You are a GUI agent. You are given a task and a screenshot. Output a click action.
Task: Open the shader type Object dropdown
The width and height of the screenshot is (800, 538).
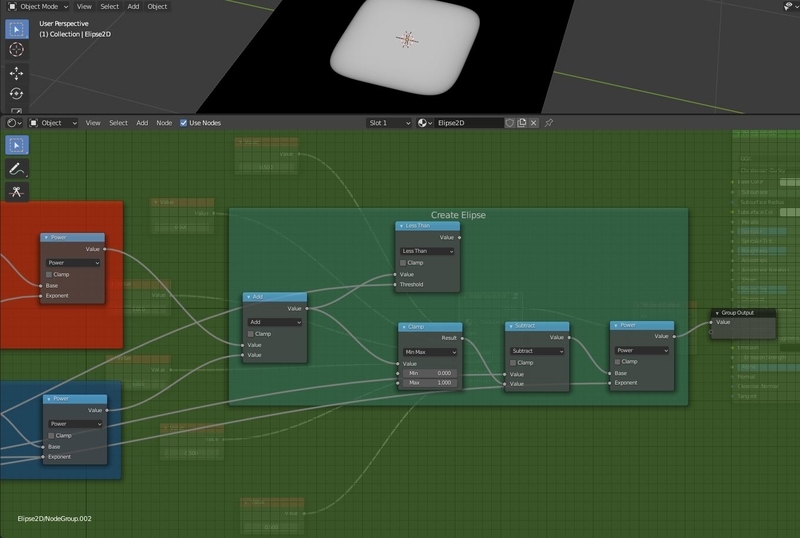click(x=53, y=123)
